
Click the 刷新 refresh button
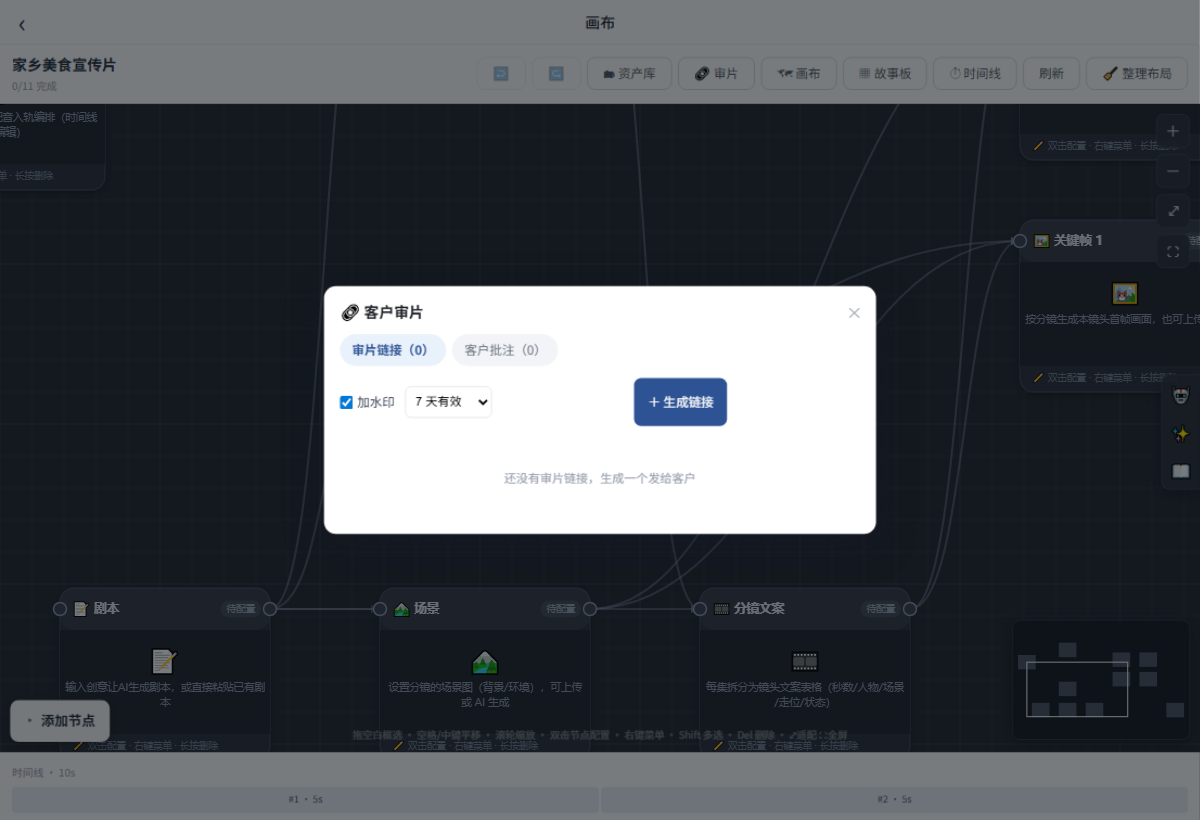[1051, 73]
